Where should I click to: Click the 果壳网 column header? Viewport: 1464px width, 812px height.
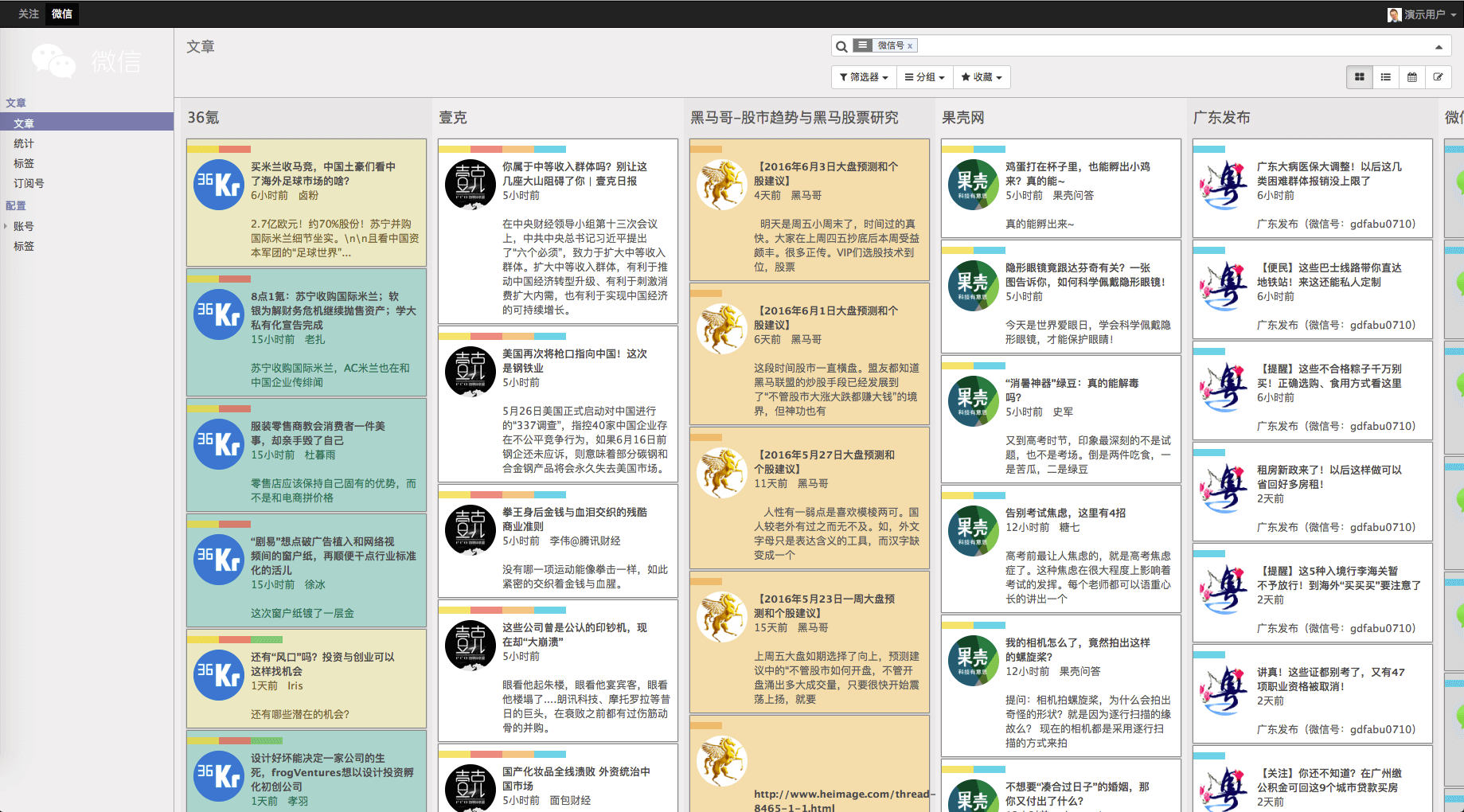click(963, 118)
